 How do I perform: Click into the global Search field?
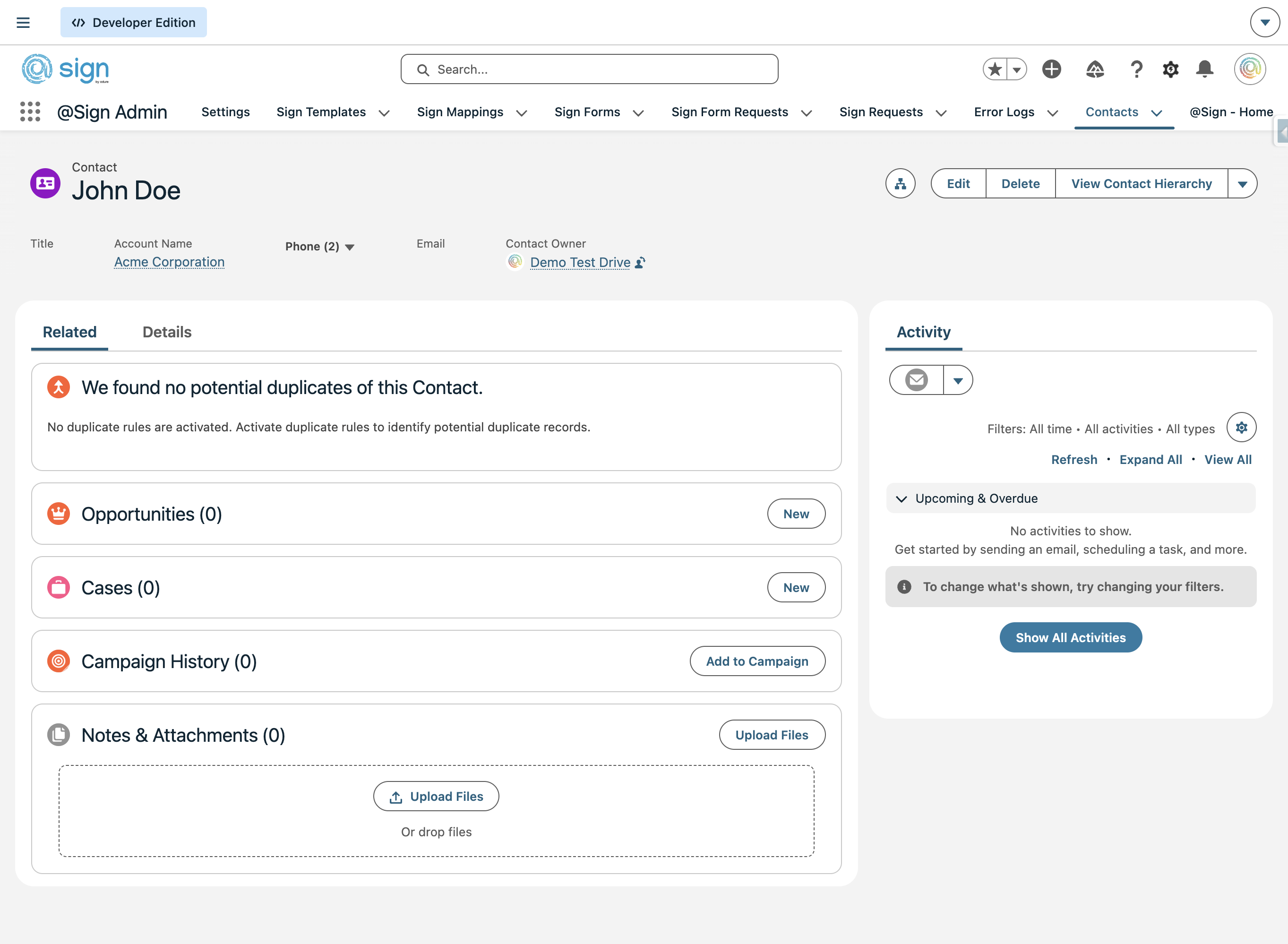click(589, 69)
